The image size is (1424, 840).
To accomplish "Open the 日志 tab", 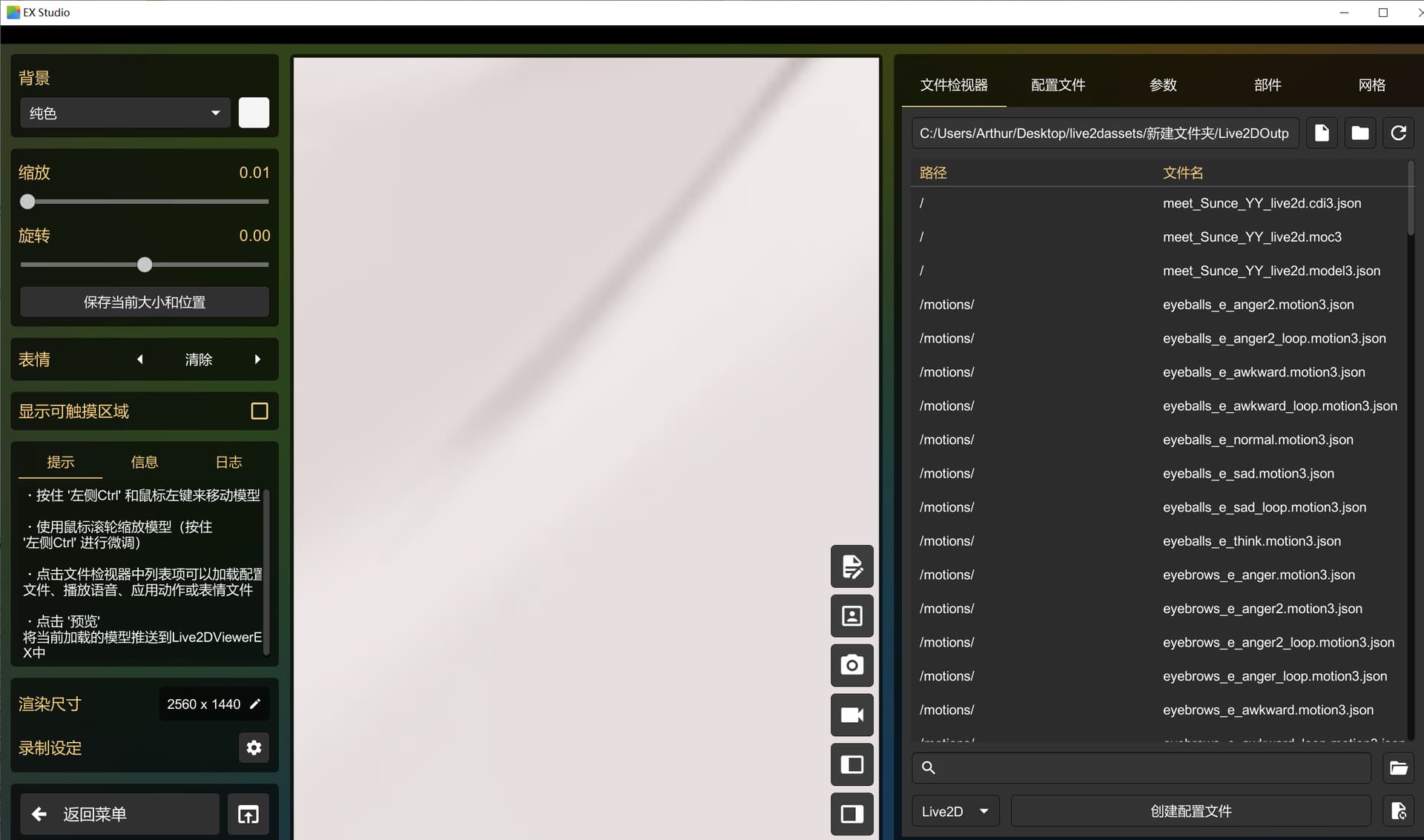I will tap(228, 462).
